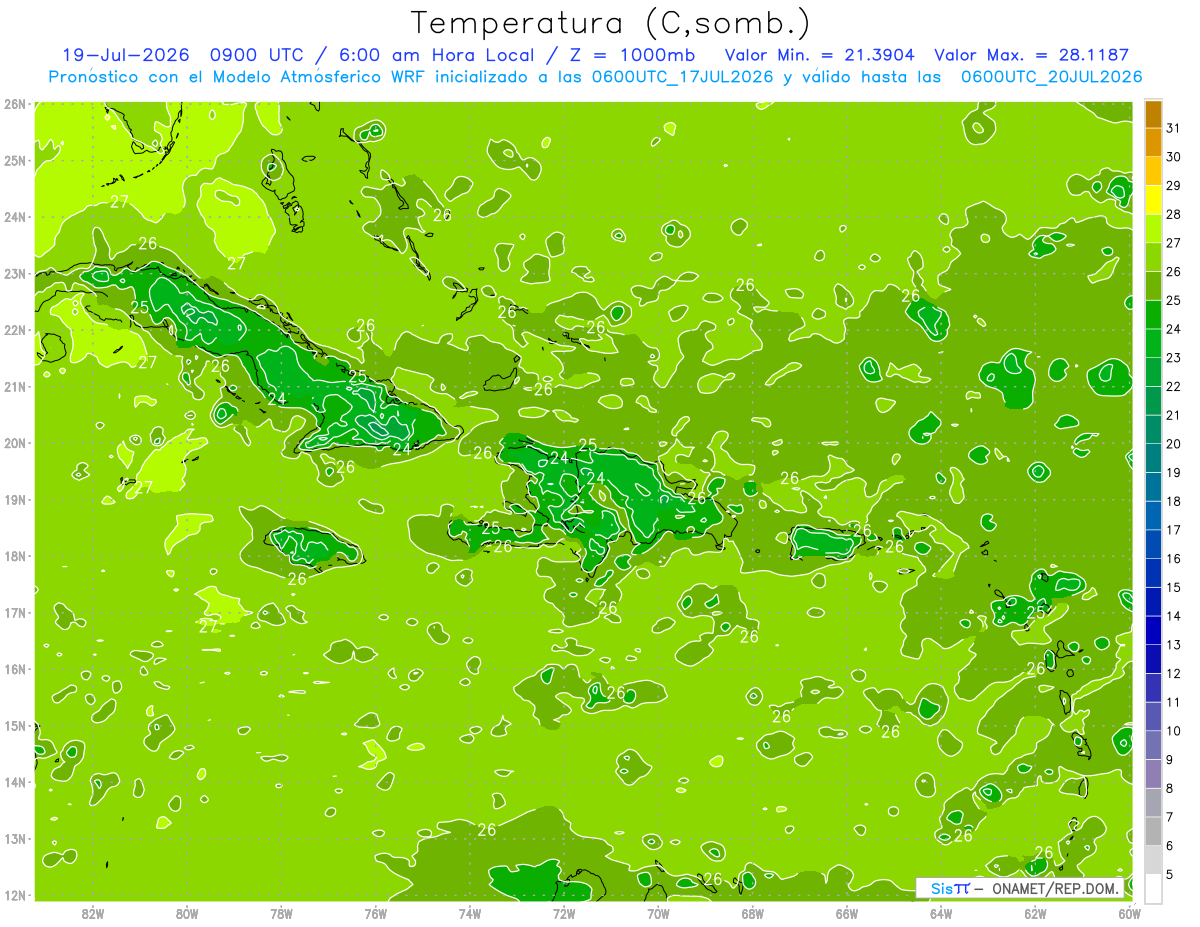Click the '82W' longitude axis label

click(92, 913)
